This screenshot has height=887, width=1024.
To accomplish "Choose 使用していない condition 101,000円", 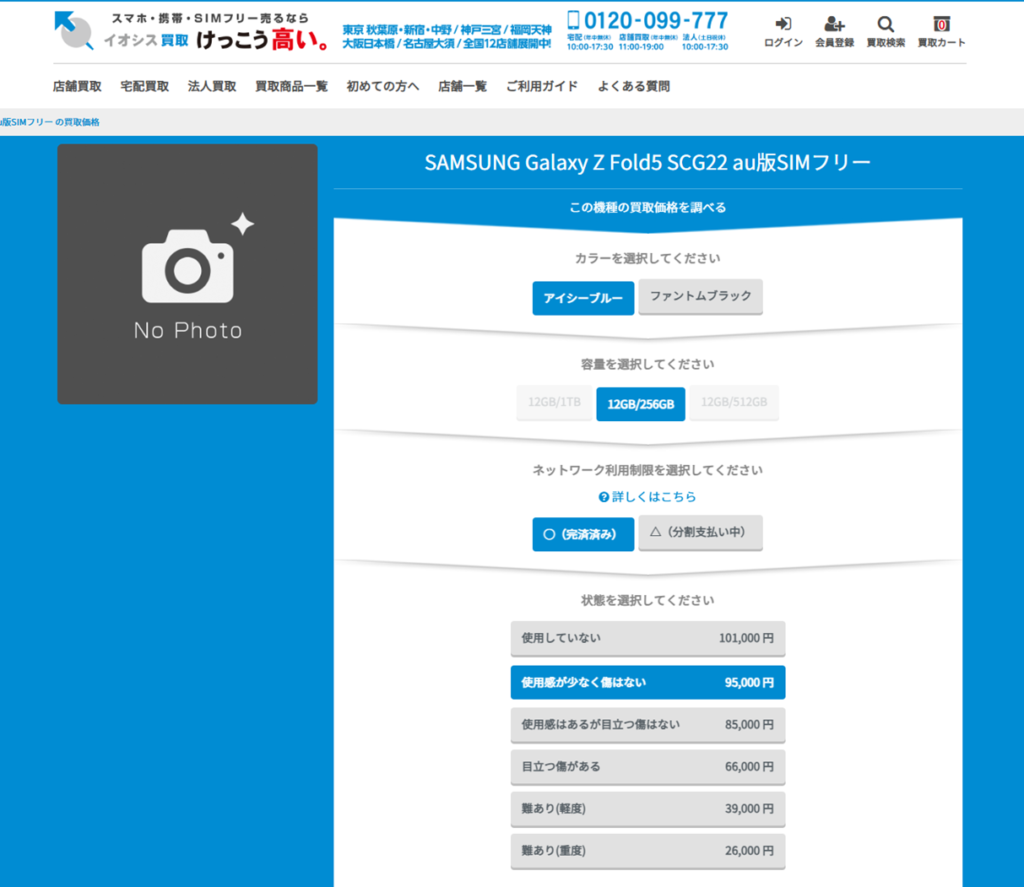I will point(648,638).
